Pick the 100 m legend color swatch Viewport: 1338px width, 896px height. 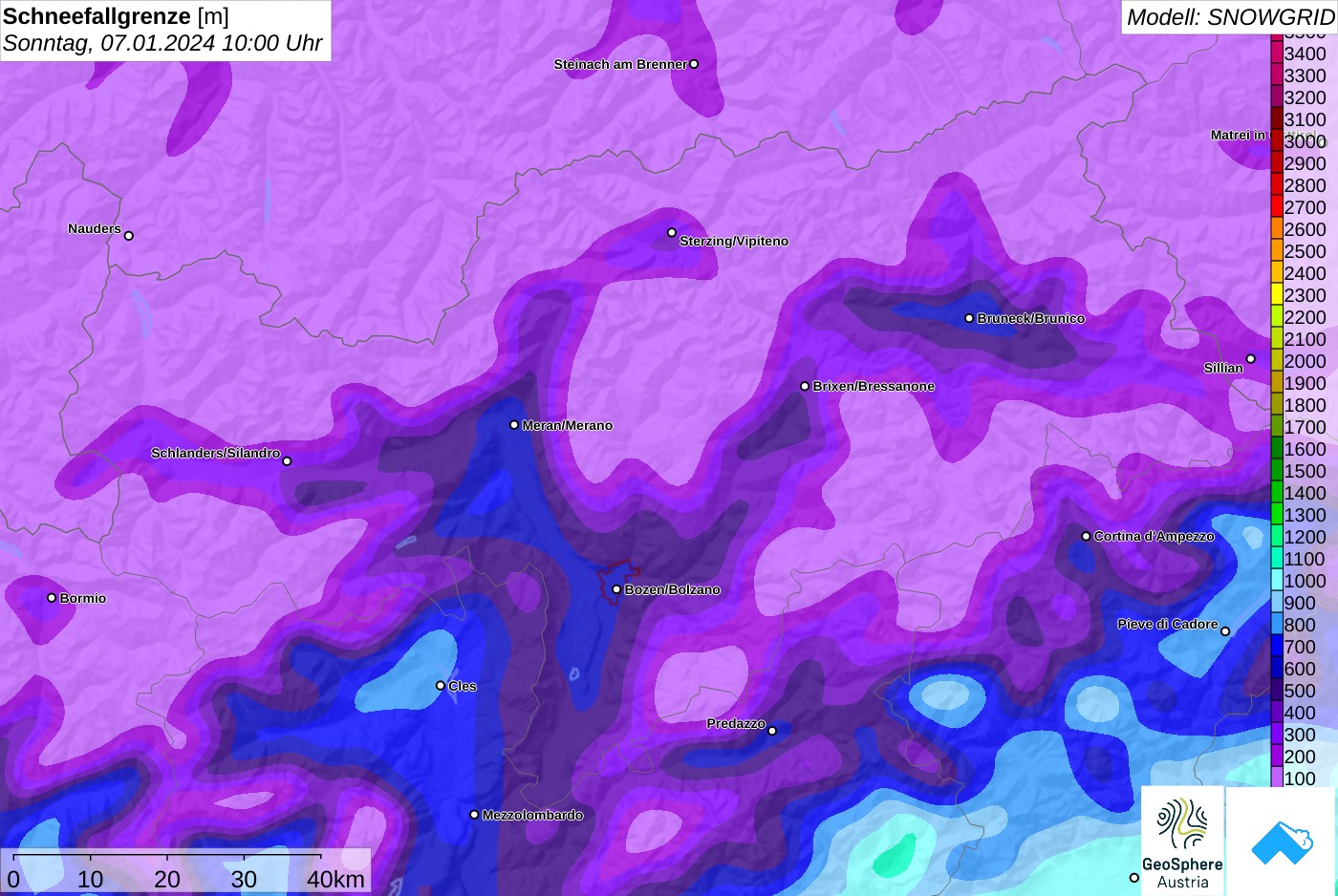(1276, 779)
